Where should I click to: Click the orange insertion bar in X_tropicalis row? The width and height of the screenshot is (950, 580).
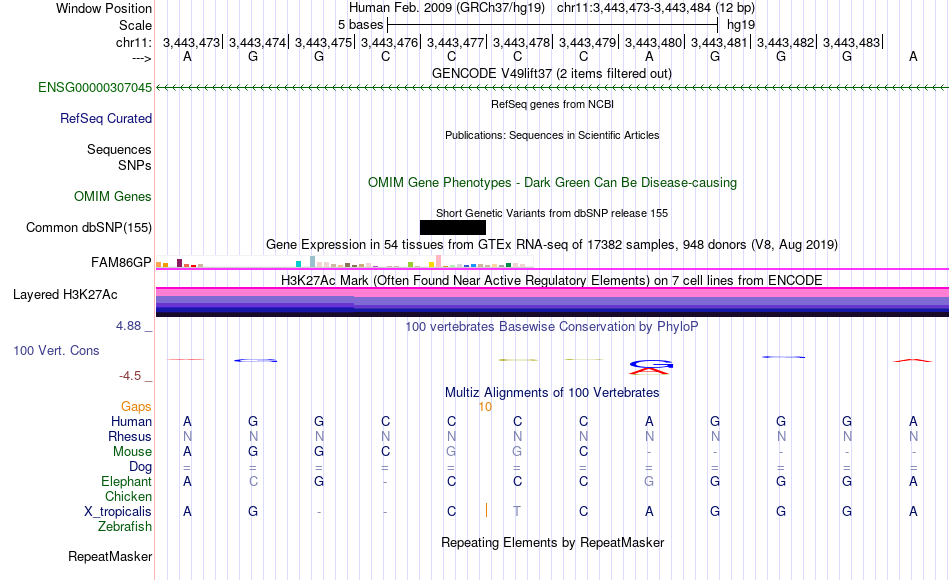pos(487,510)
